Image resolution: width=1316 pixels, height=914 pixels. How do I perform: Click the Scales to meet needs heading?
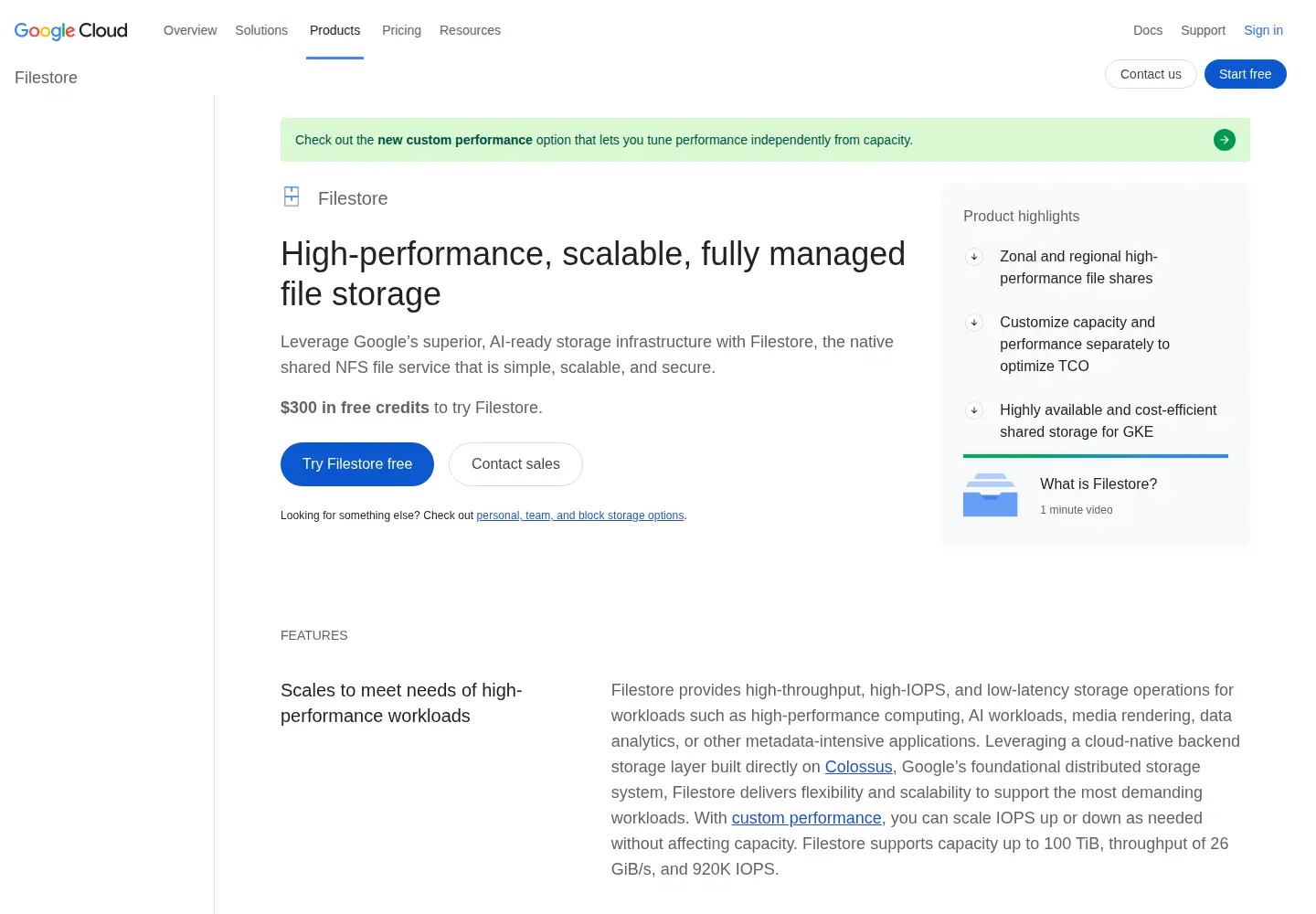point(401,703)
